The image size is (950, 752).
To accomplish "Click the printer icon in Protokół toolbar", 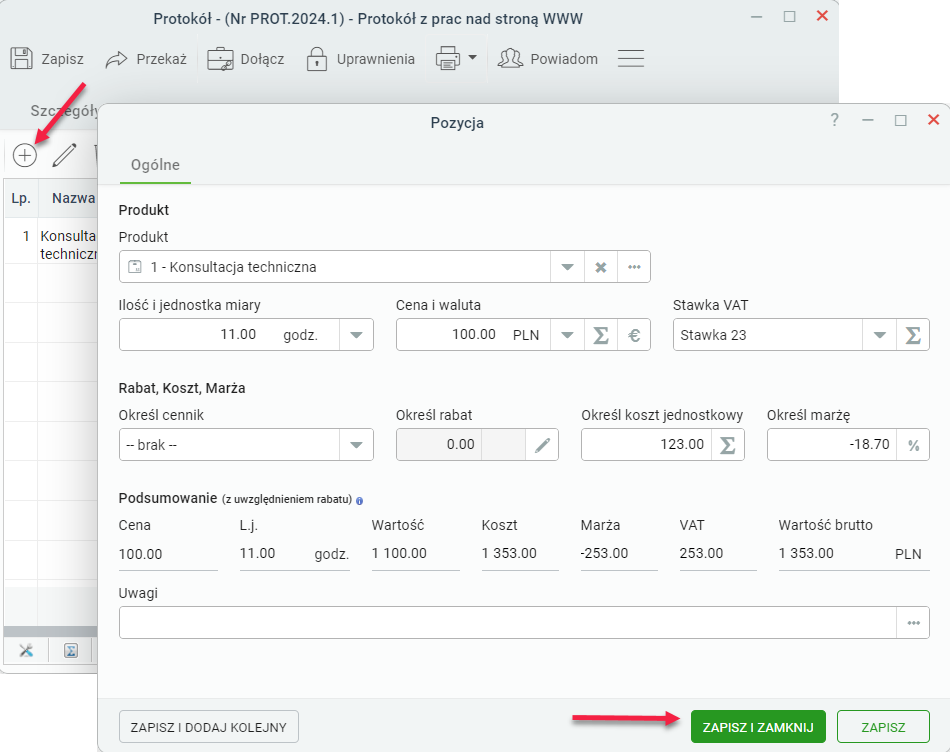I will pyautogui.click(x=448, y=59).
